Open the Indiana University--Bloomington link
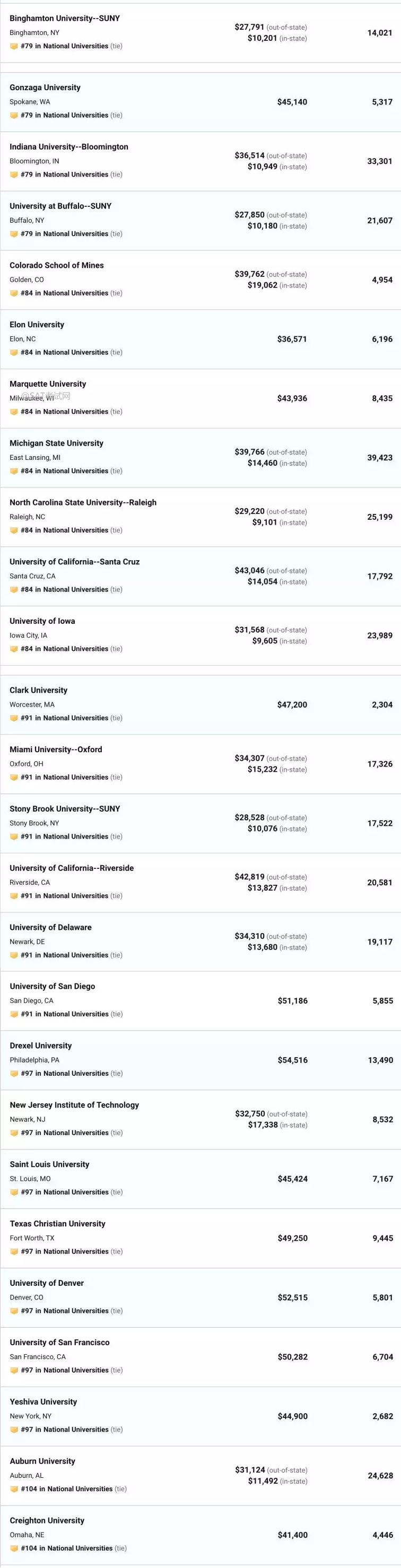The image size is (401, 1568). 69,147
